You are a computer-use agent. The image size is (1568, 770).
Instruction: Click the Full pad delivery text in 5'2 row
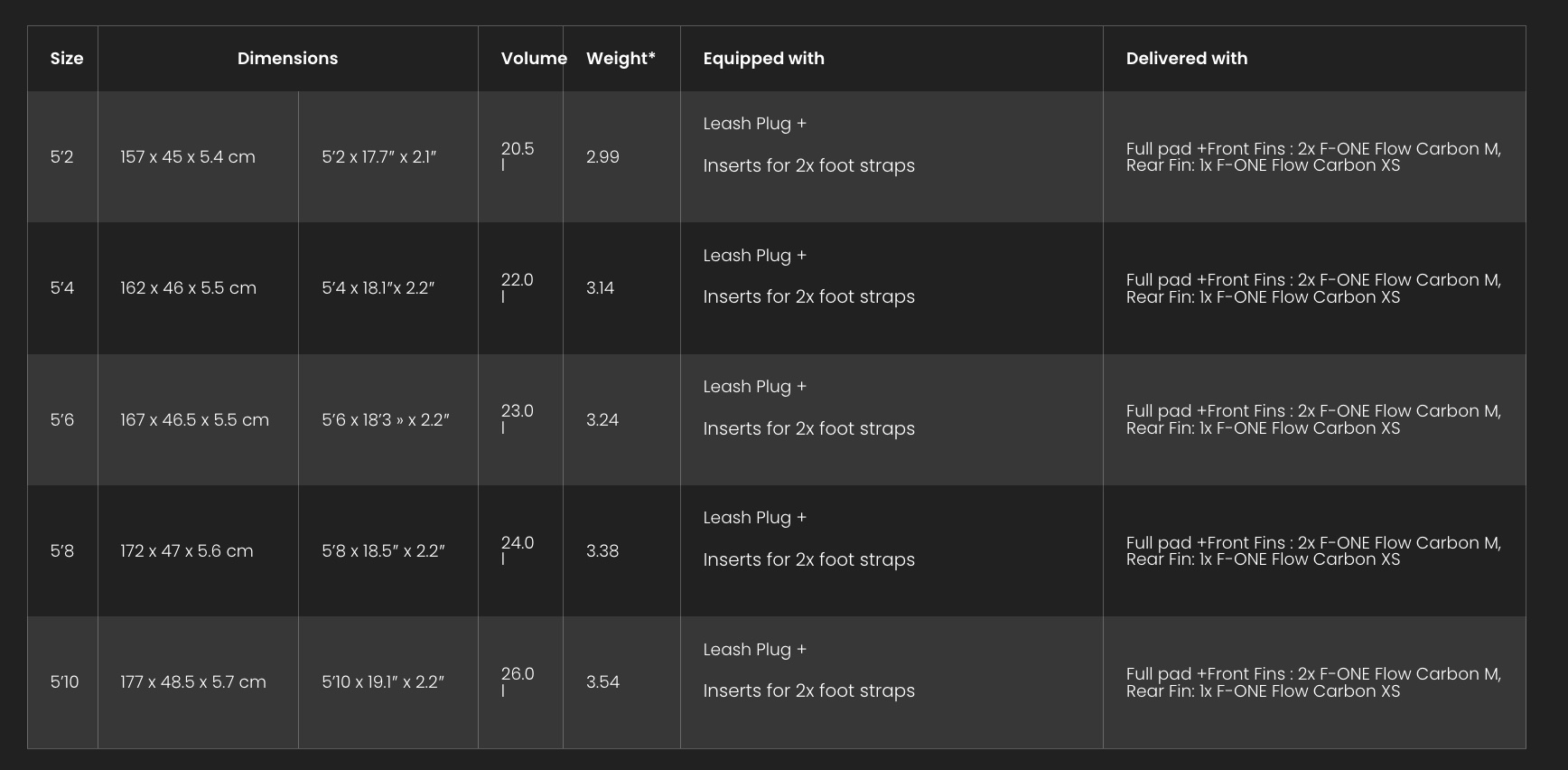tap(1313, 157)
